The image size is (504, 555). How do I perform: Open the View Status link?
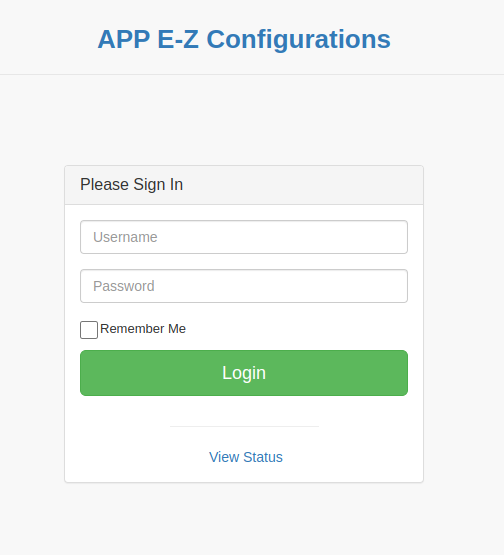[246, 457]
